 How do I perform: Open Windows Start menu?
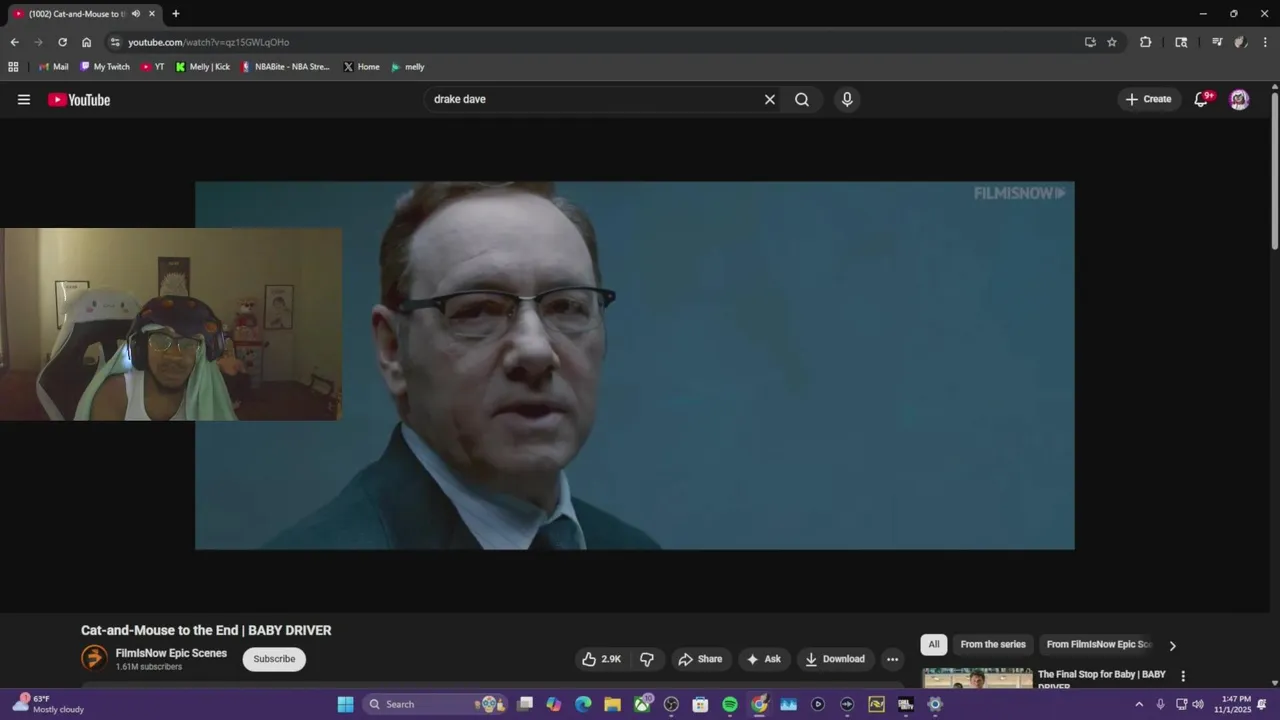[345, 704]
